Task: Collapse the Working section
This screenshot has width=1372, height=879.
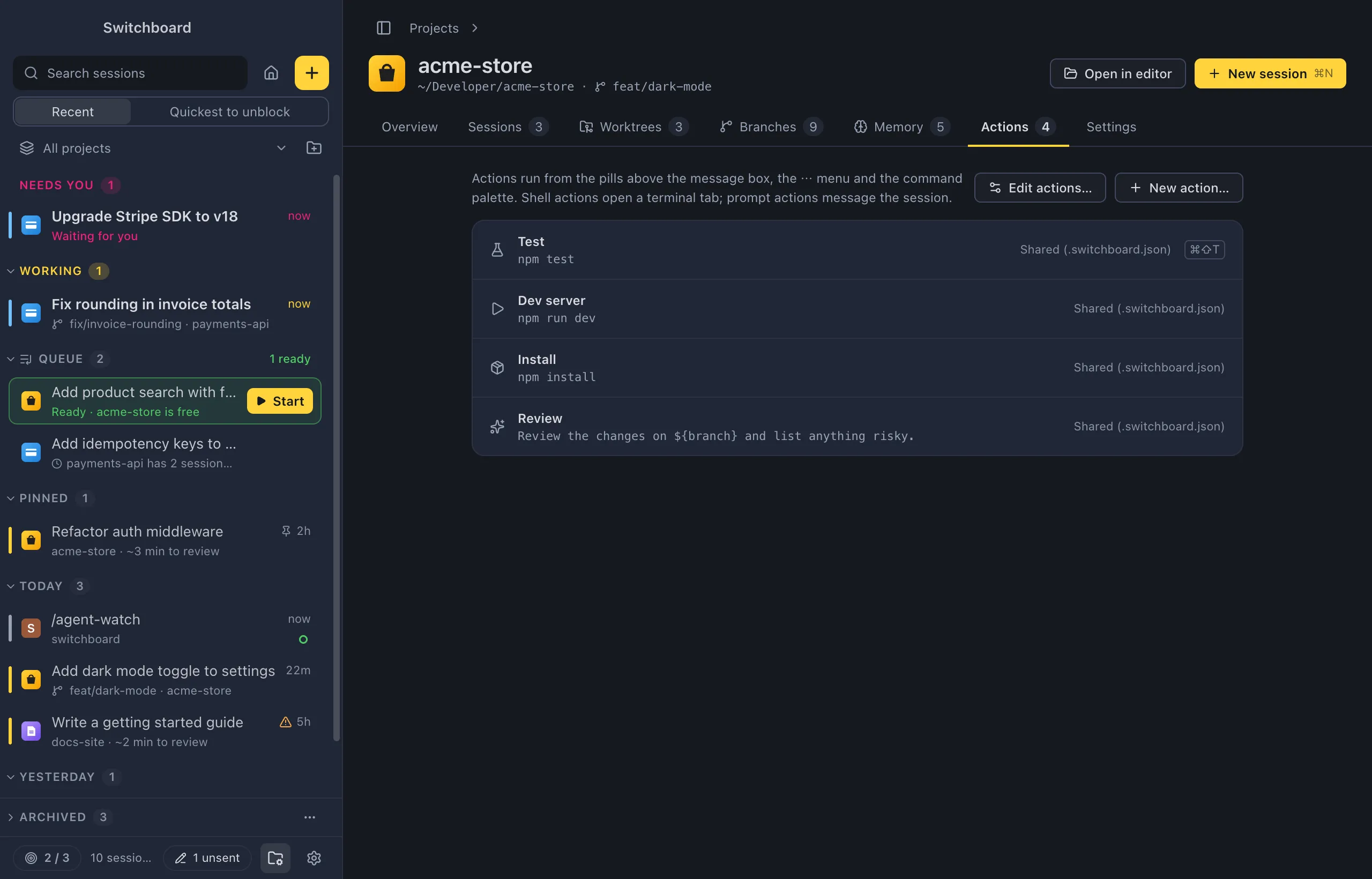Action: coord(10,271)
